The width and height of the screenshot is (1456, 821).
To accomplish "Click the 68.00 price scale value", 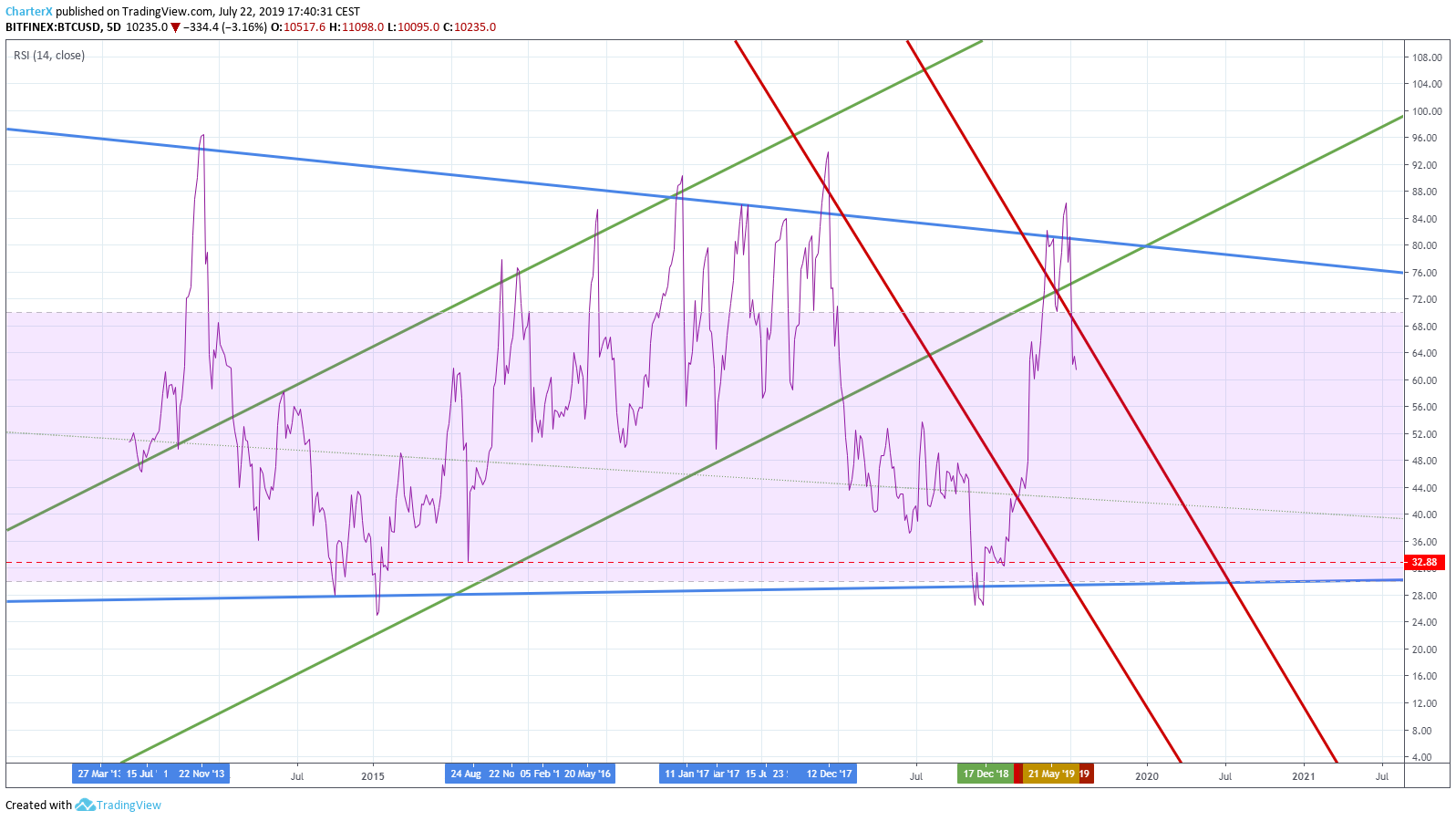I will [x=1424, y=327].
